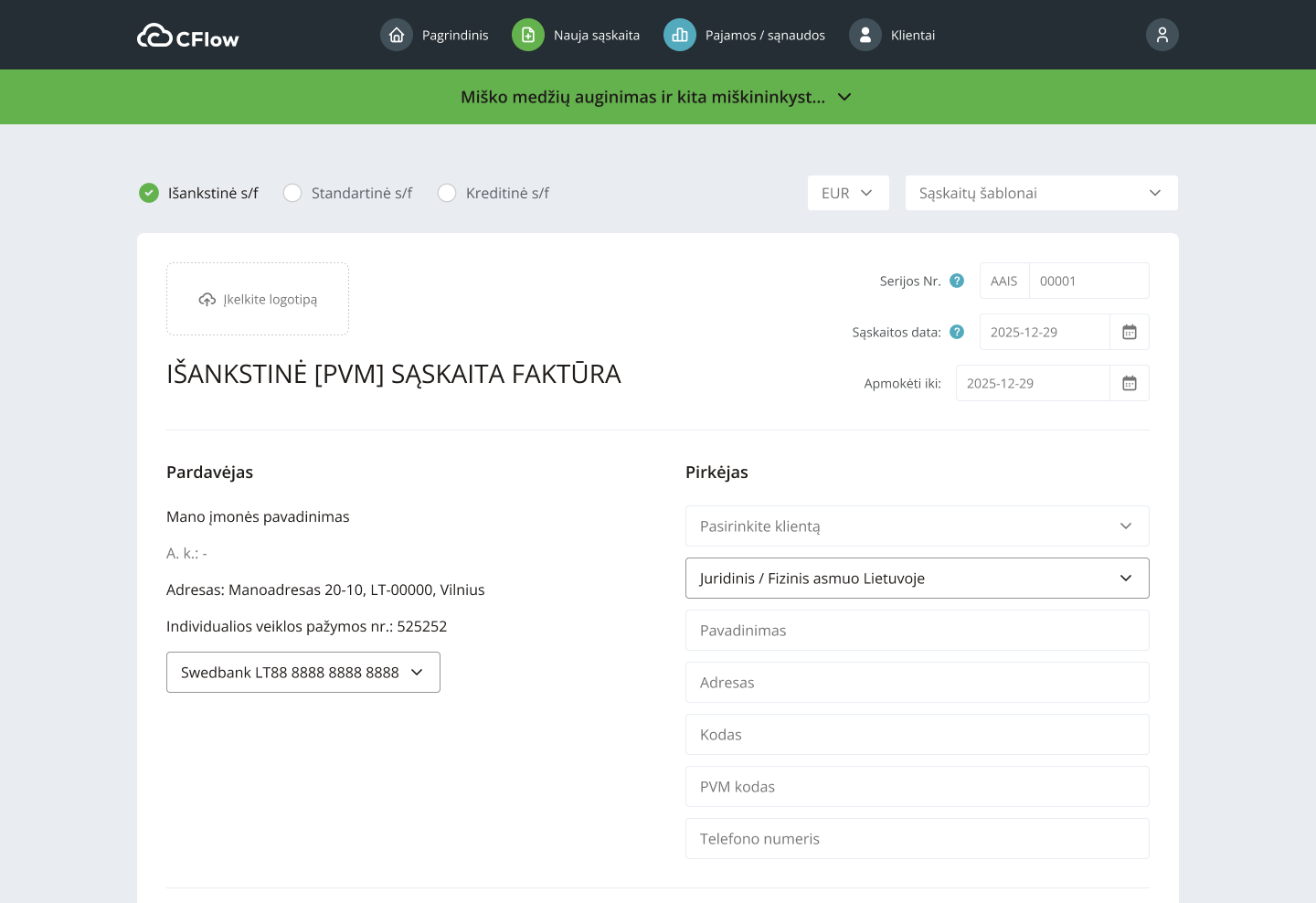1316x903 pixels.
Task: Click the Klientai person icon
Action: (x=865, y=35)
